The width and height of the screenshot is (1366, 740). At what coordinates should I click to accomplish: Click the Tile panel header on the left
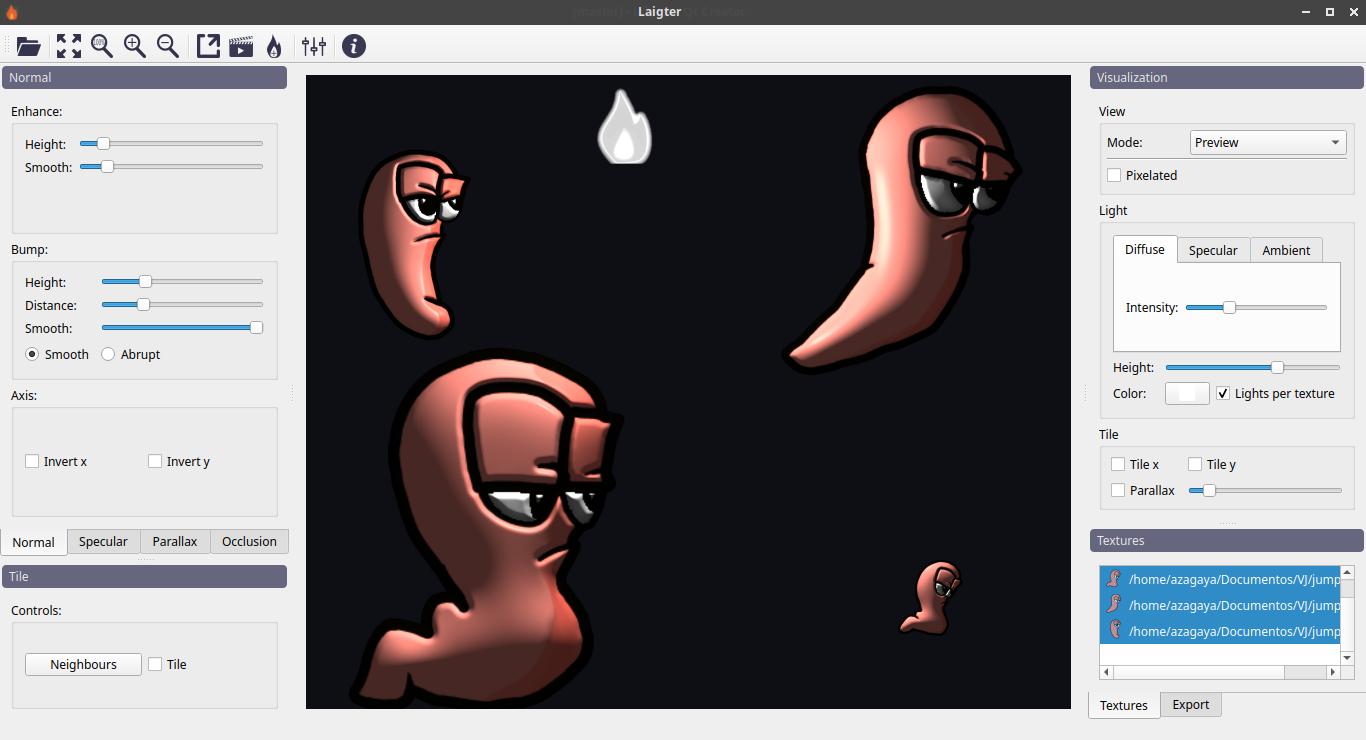[144, 576]
